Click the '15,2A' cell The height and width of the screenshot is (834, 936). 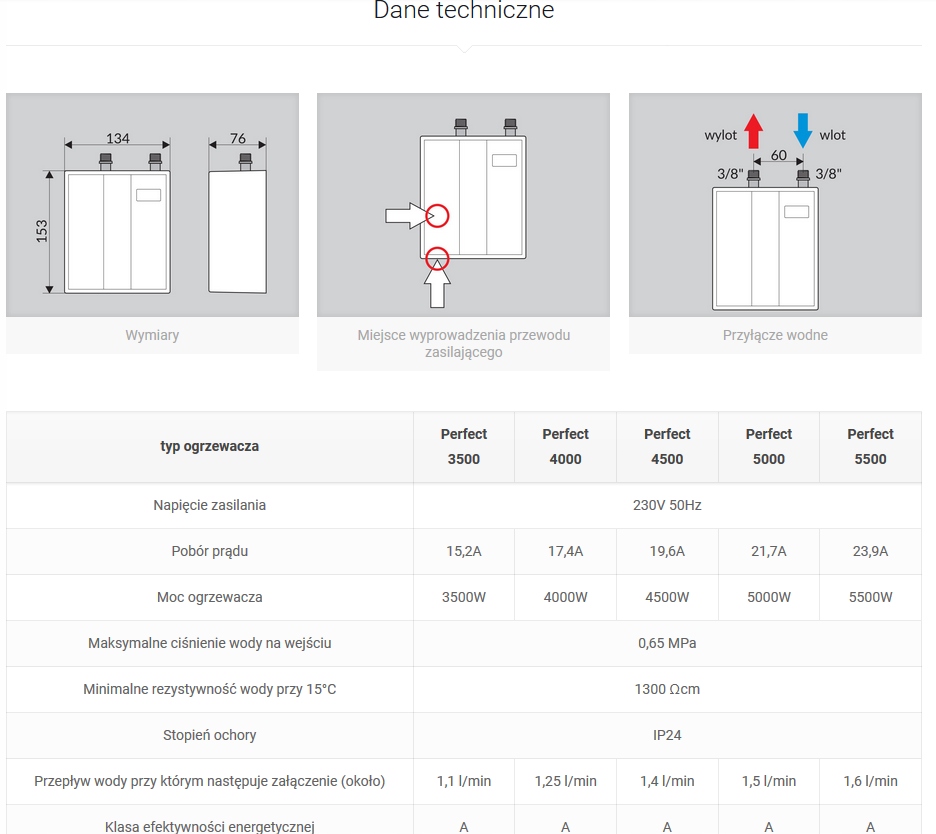464,551
